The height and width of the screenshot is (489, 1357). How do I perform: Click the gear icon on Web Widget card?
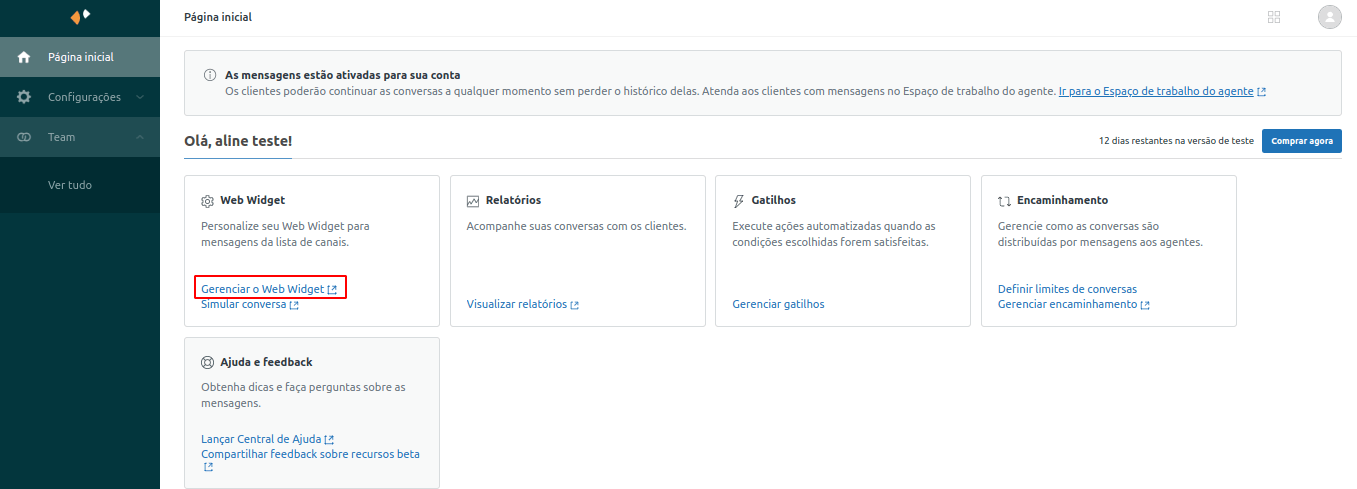208,201
